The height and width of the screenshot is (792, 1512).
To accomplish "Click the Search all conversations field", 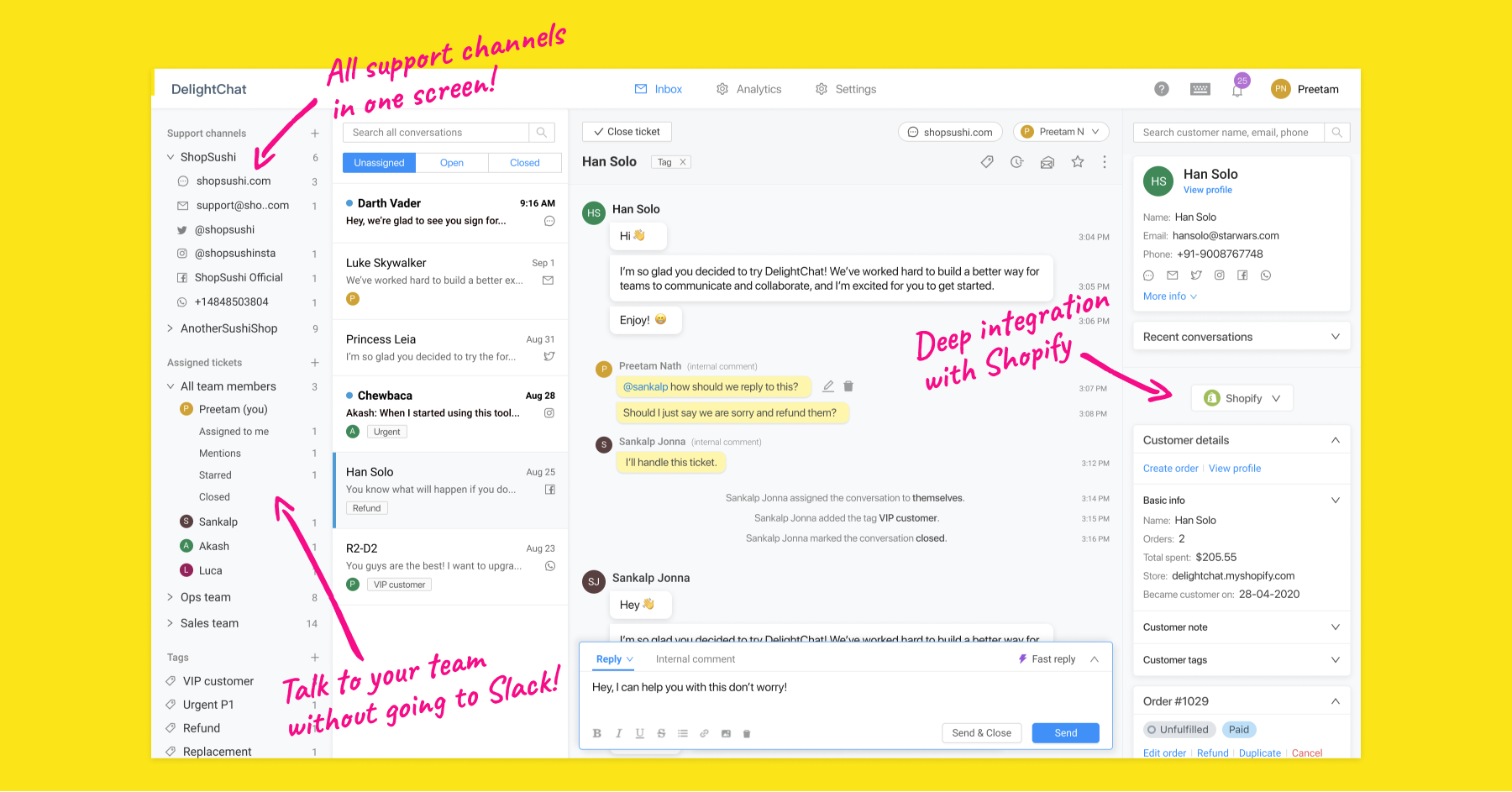I will click(x=437, y=132).
